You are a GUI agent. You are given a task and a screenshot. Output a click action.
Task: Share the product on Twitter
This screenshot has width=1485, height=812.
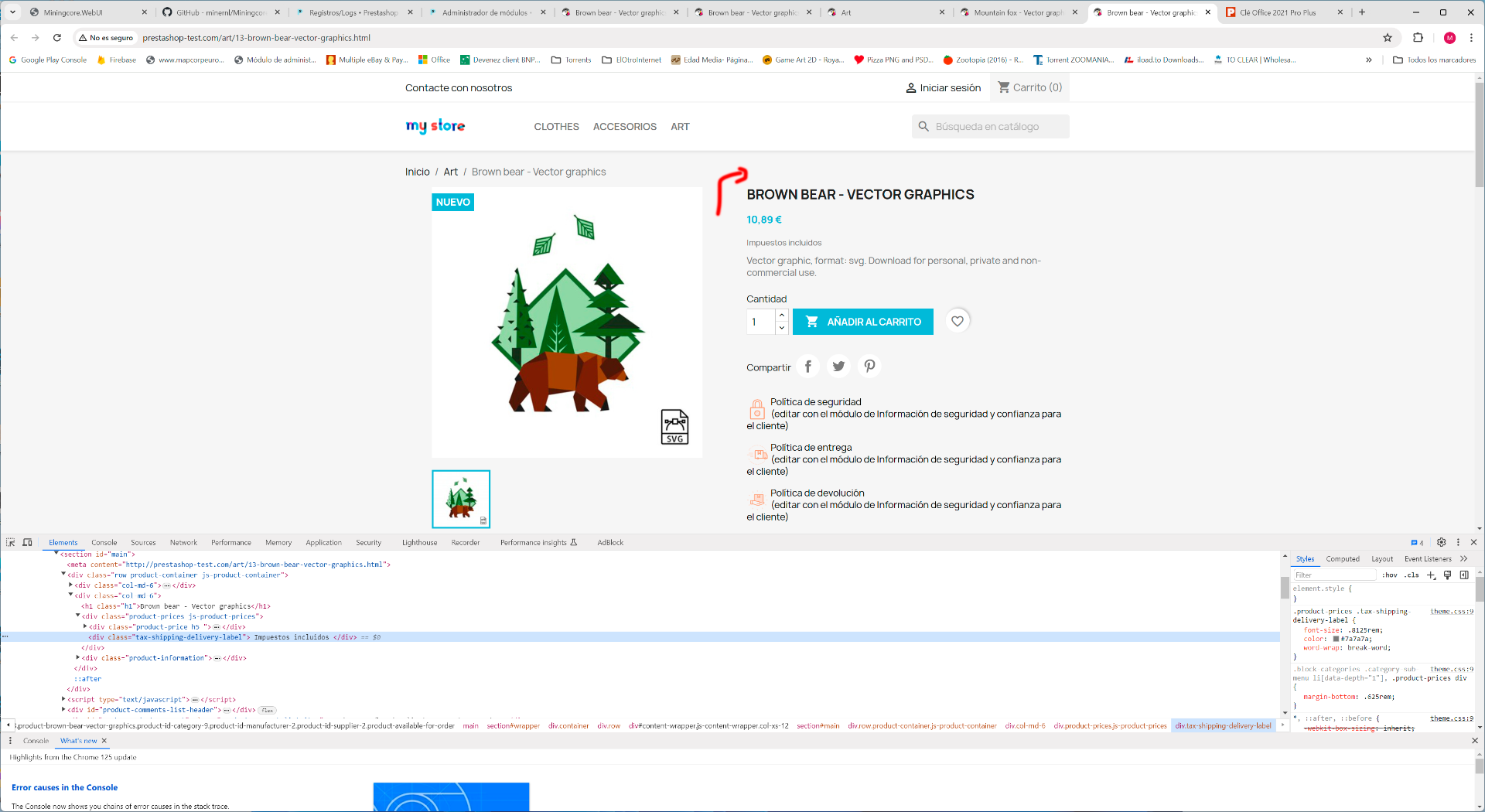click(x=838, y=366)
